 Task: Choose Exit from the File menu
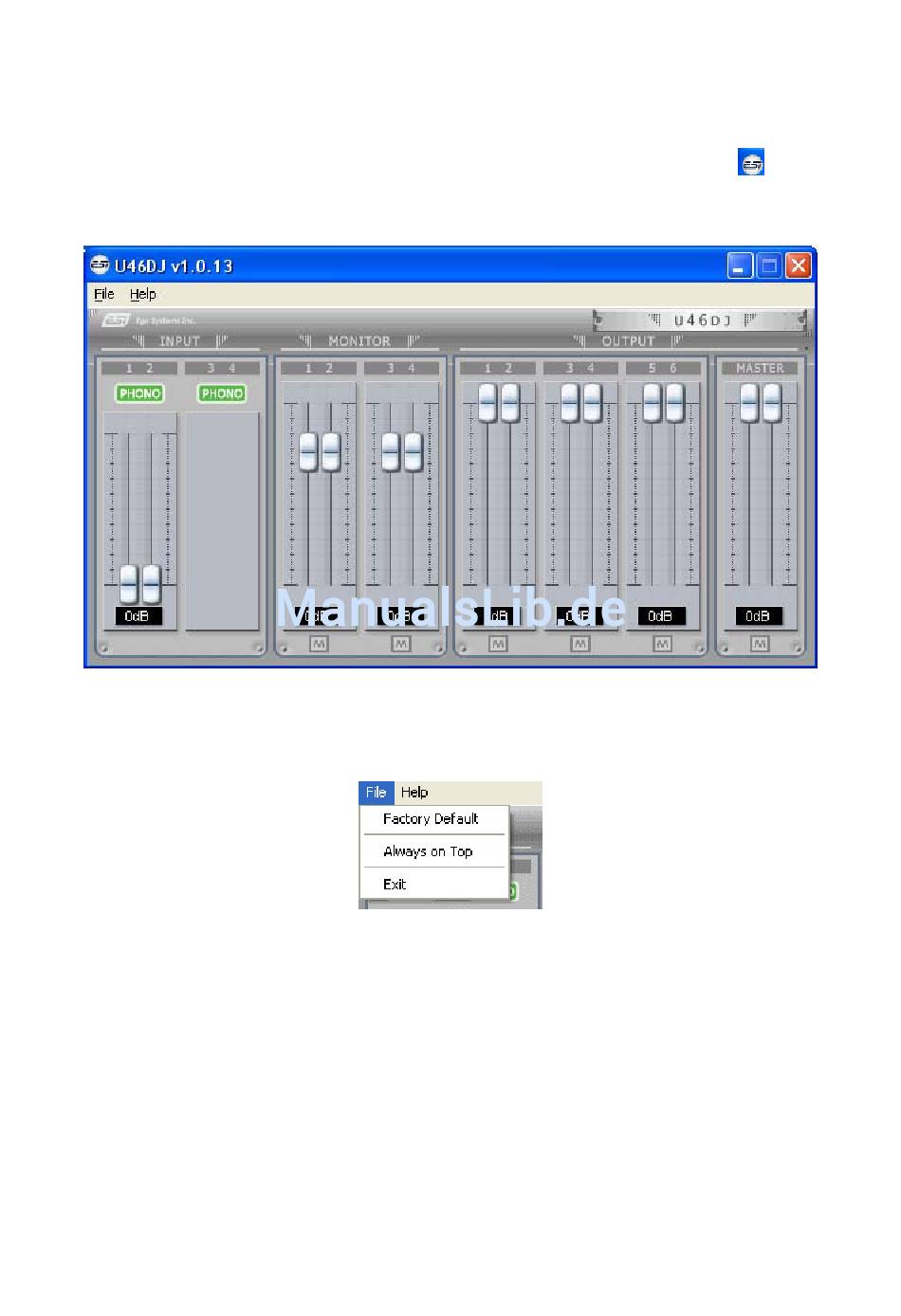[x=395, y=884]
